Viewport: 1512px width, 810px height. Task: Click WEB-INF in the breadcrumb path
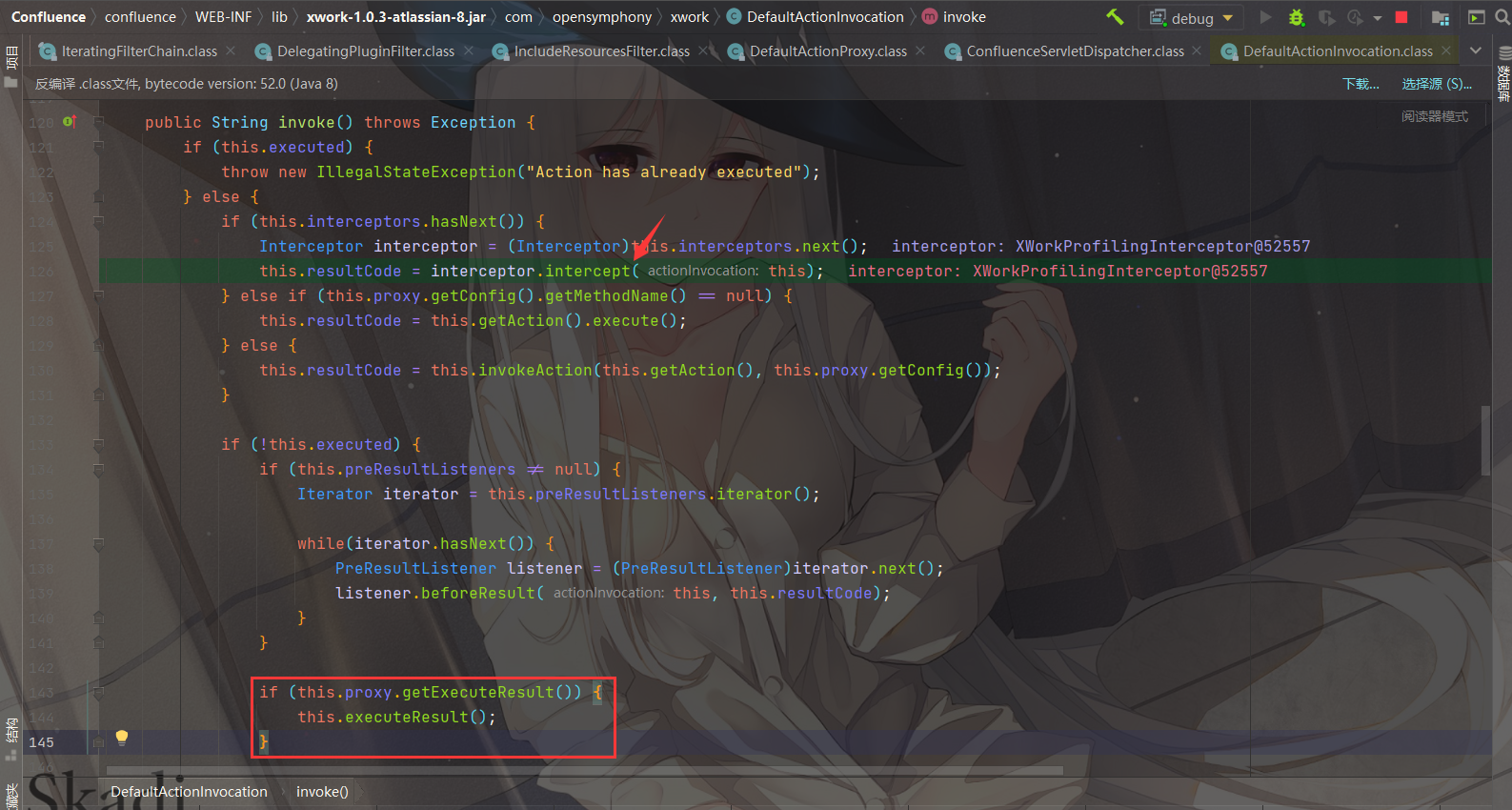click(223, 17)
